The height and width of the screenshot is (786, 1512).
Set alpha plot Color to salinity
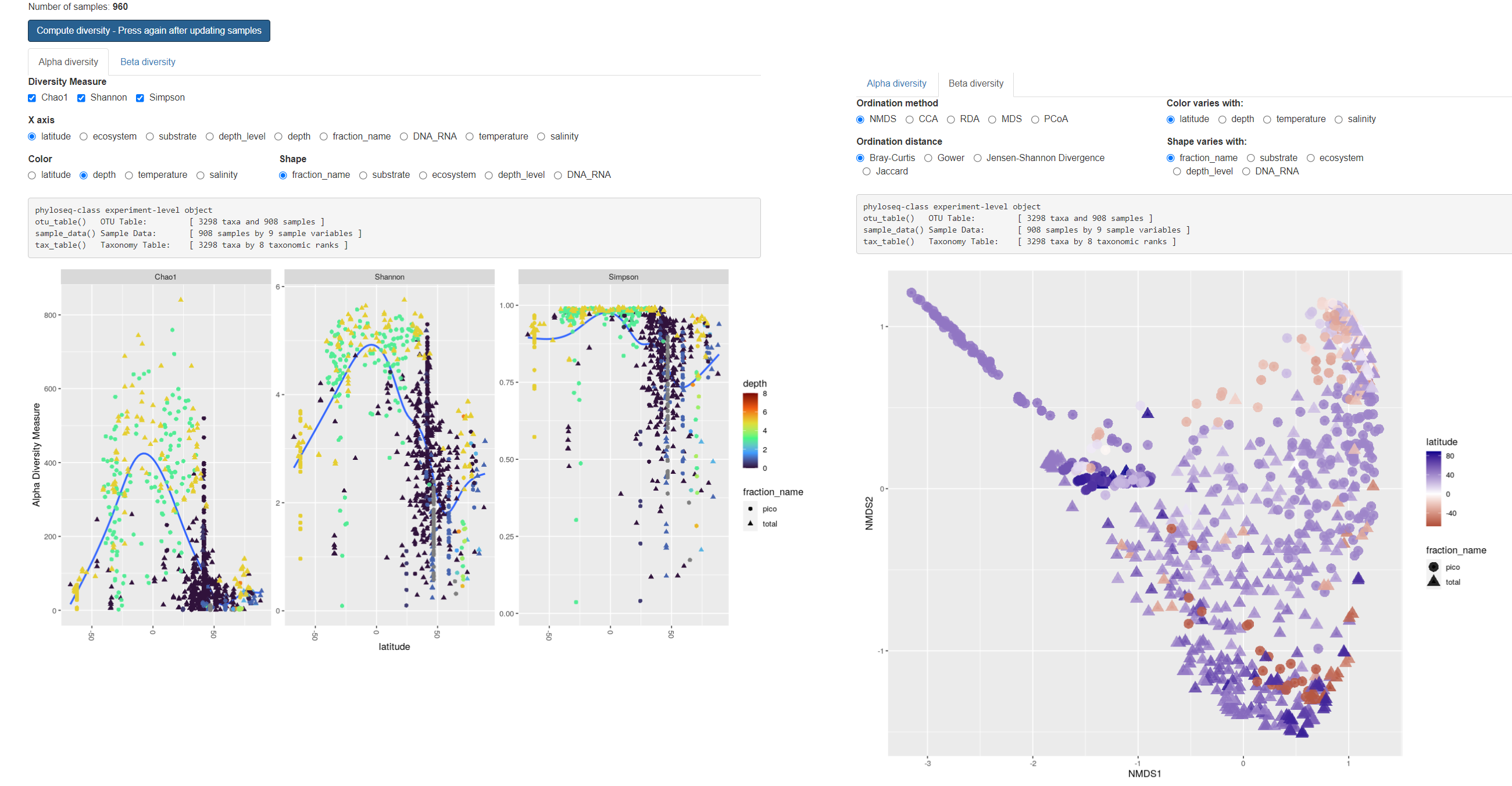click(x=200, y=176)
